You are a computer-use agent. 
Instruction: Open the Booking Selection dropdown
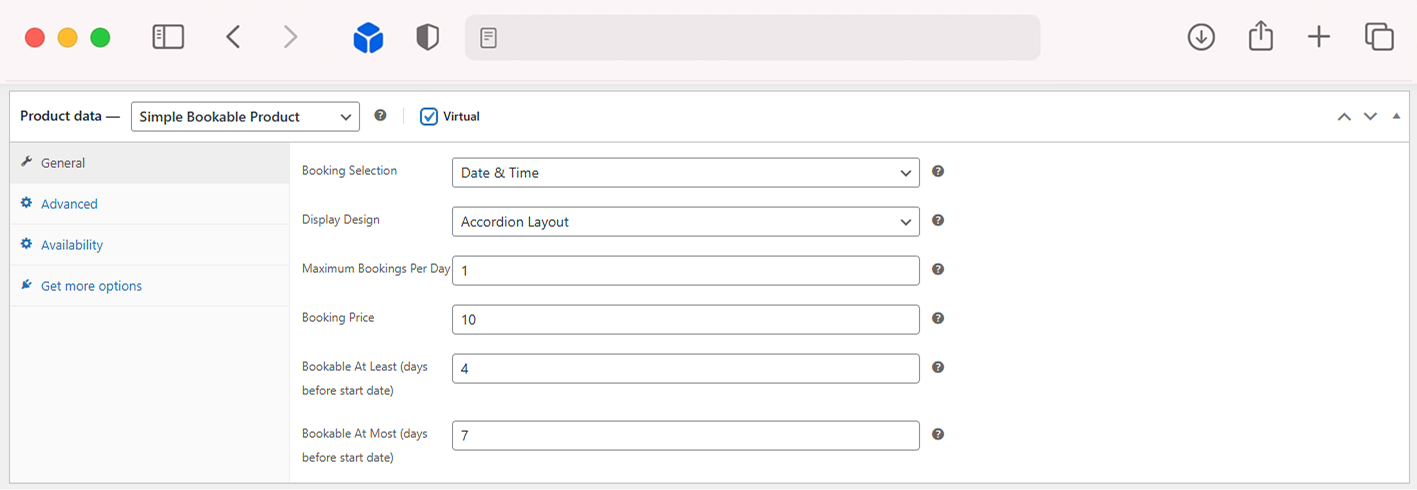(685, 172)
